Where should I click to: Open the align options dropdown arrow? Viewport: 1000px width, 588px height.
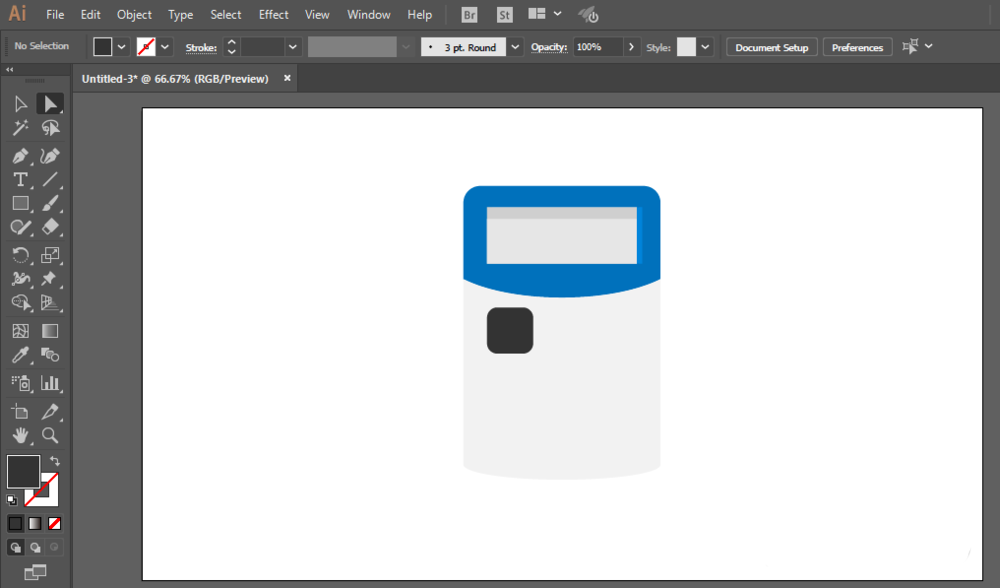(x=929, y=46)
